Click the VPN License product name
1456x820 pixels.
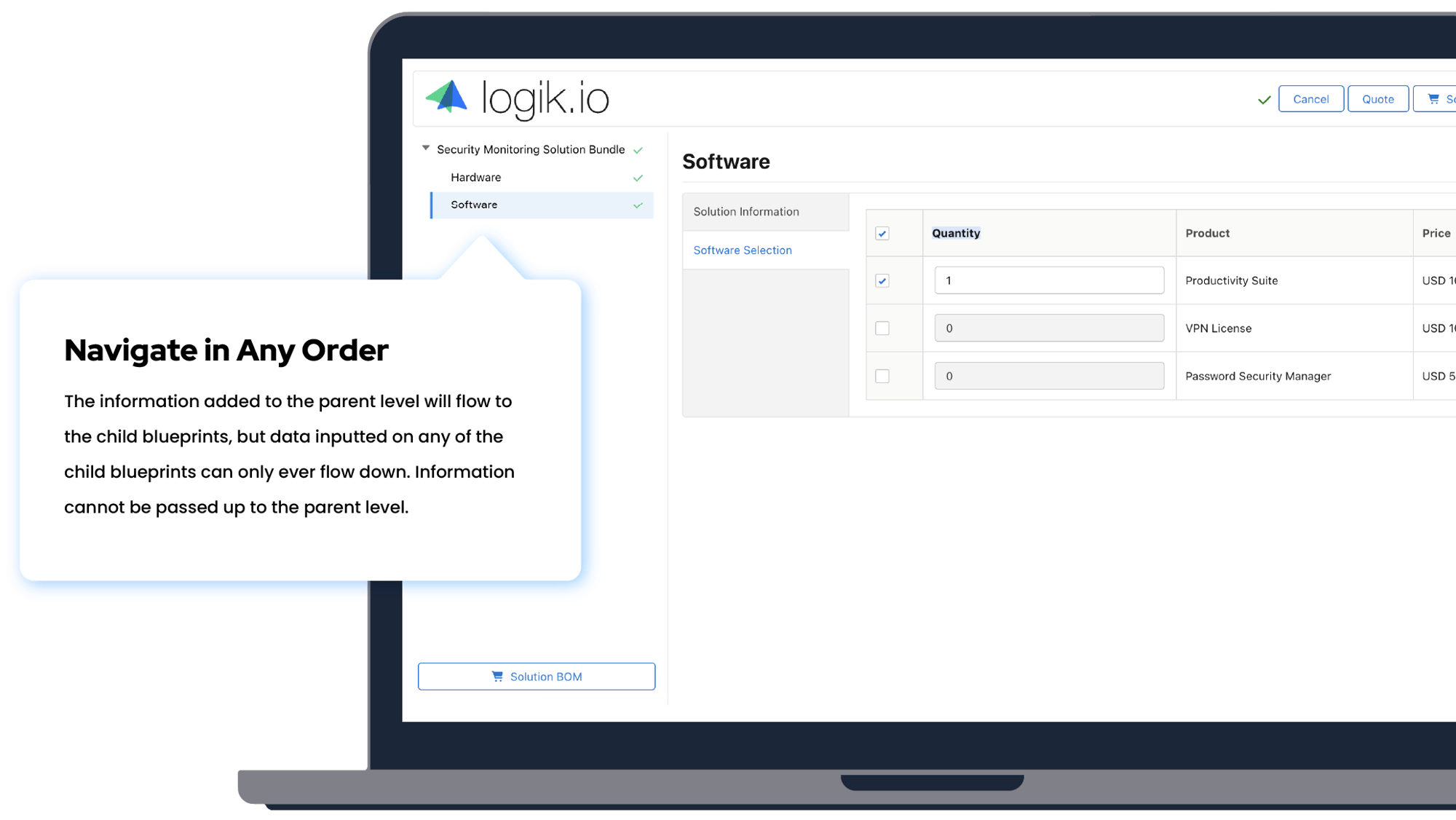[1218, 328]
